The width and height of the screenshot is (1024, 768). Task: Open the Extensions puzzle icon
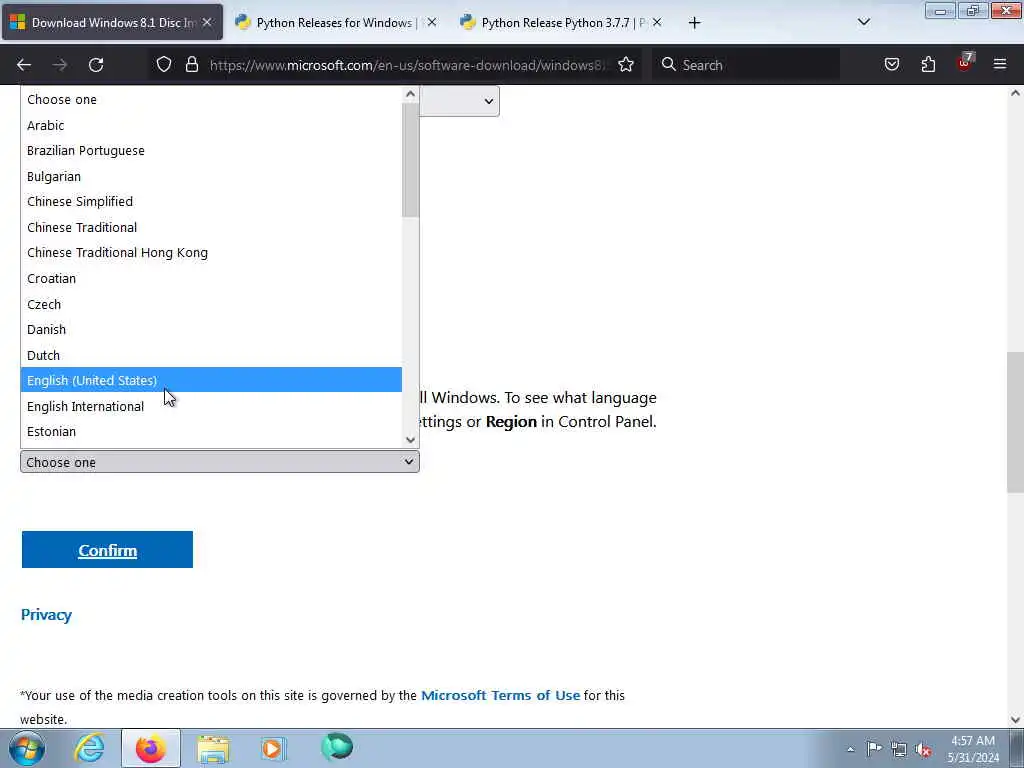(928, 64)
